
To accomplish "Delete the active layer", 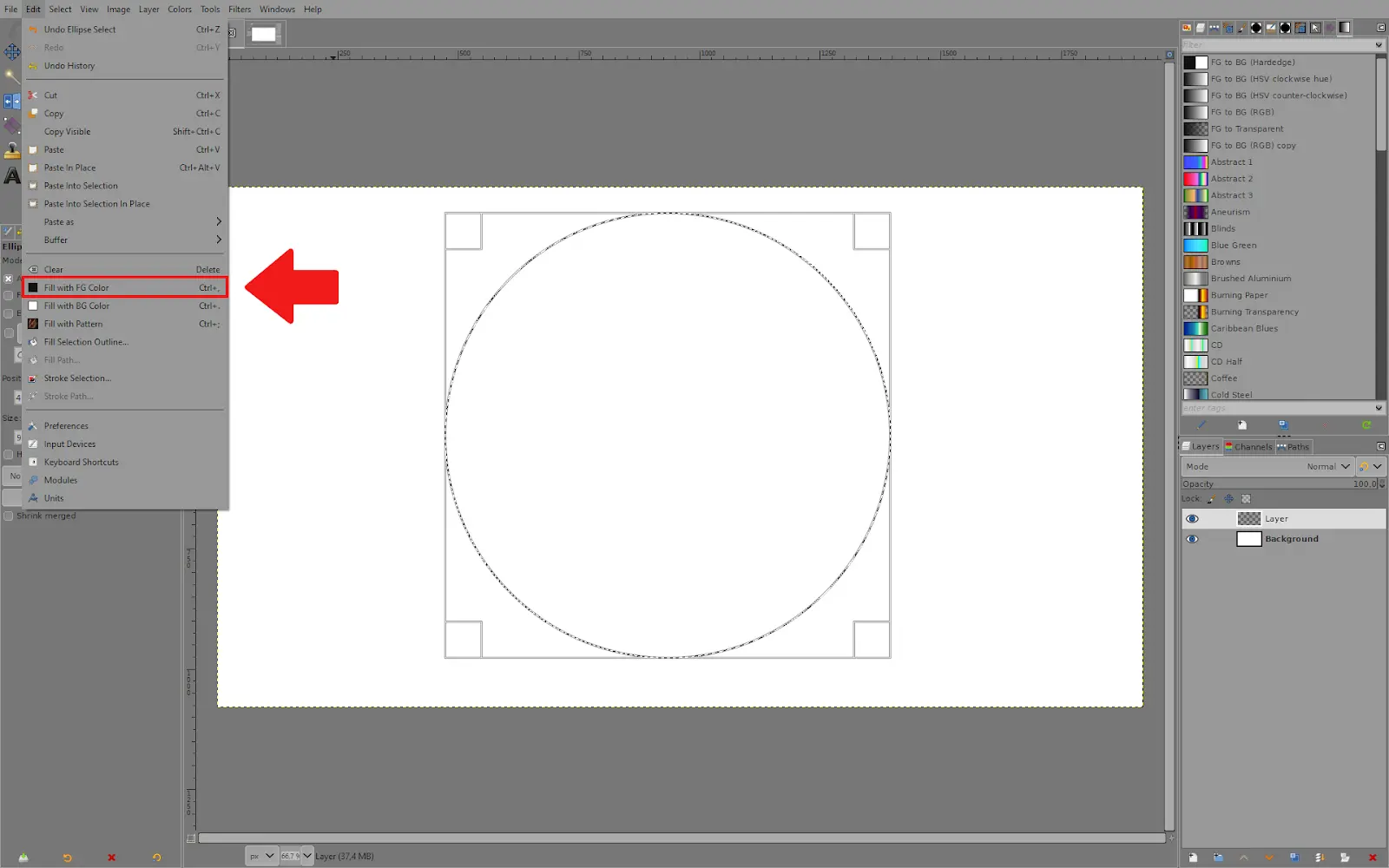I will [x=1373, y=858].
